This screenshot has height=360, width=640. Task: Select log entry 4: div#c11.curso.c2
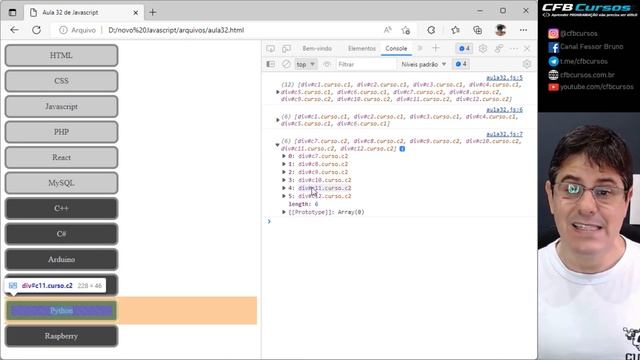pyautogui.click(x=324, y=188)
